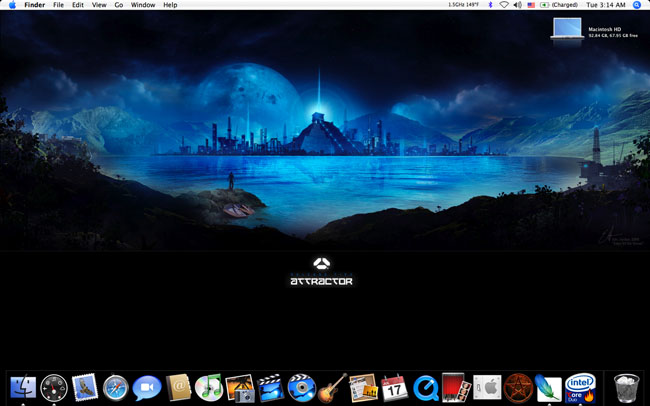Open the US flag input menu
The width and height of the screenshot is (650, 406).
tap(531, 5)
